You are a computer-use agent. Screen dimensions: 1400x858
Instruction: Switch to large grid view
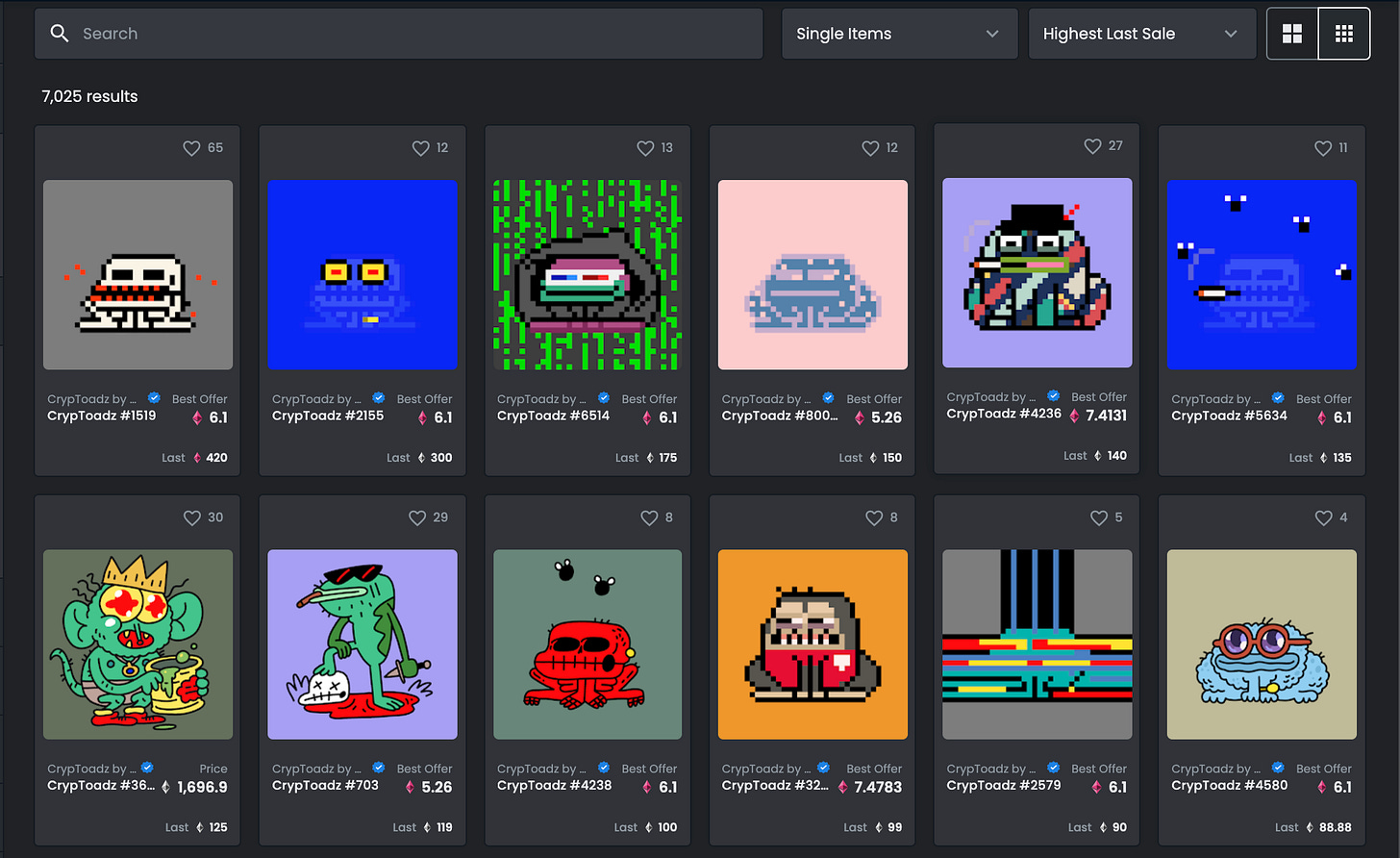1292,34
